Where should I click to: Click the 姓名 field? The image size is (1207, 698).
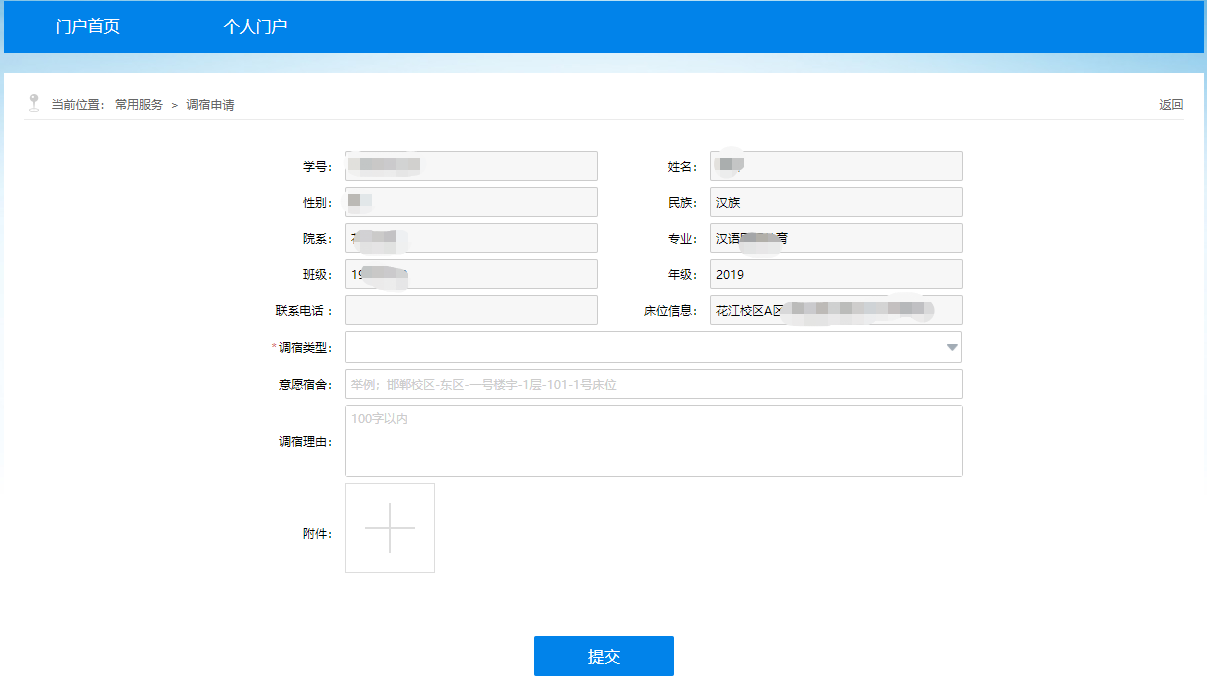coord(836,166)
